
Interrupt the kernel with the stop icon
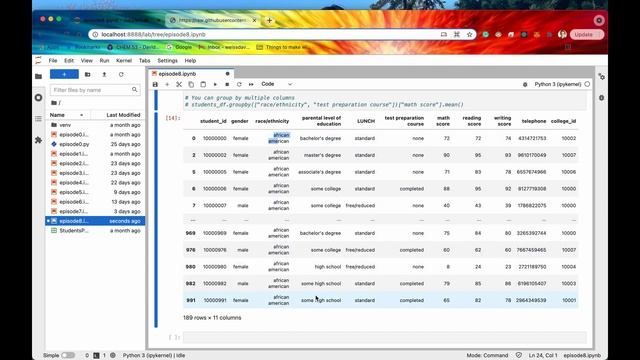pos(227,84)
